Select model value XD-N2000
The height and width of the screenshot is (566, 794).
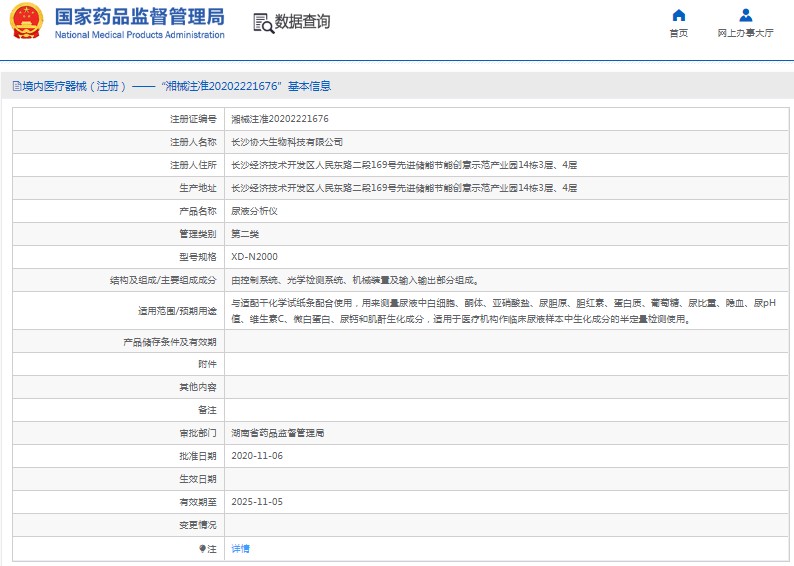tap(255, 257)
